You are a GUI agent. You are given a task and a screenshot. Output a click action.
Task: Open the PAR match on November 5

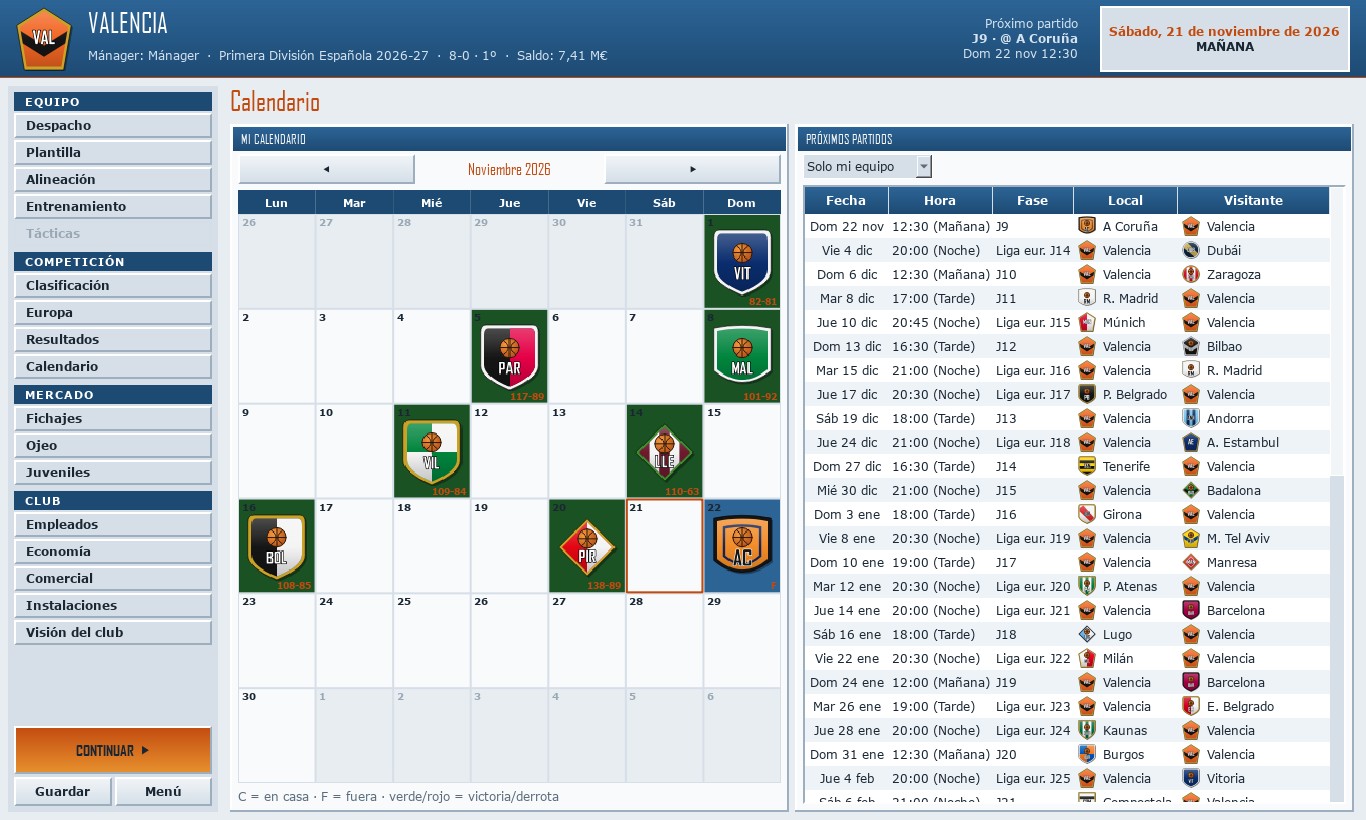(x=509, y=356)
